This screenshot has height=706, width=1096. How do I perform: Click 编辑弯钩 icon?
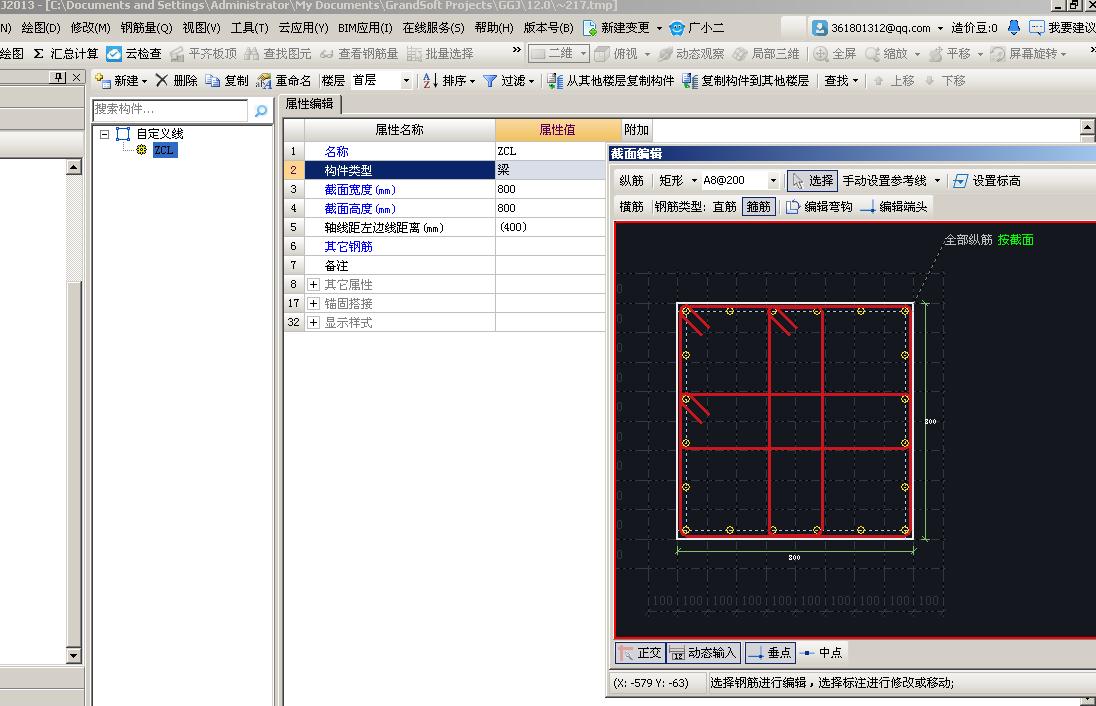793,207
